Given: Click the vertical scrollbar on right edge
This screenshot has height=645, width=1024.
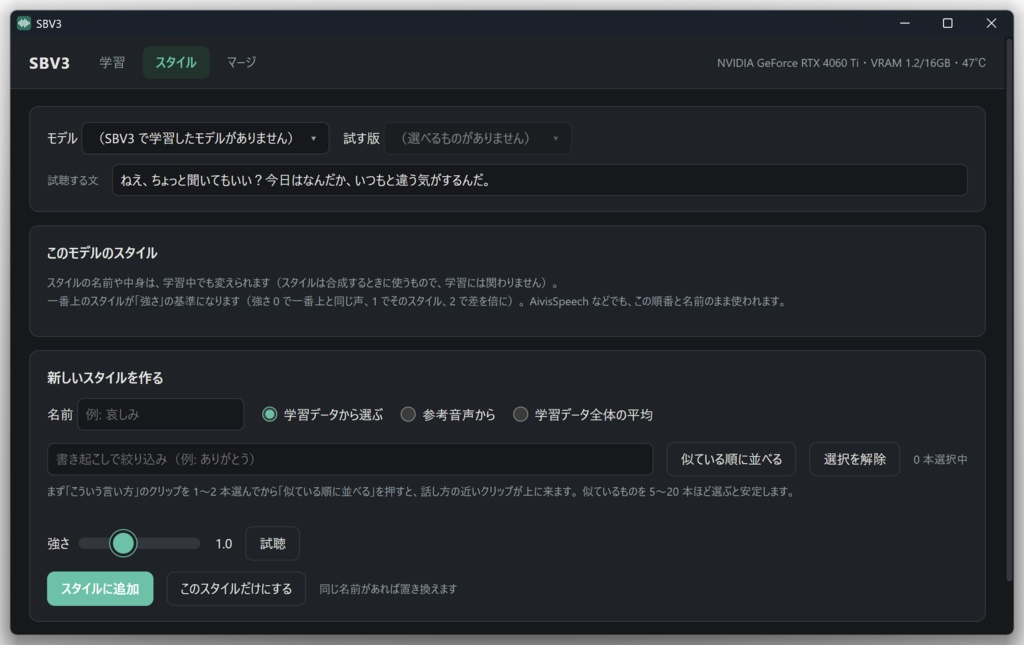Looking at the screenshot, I should coord(1009,310).
